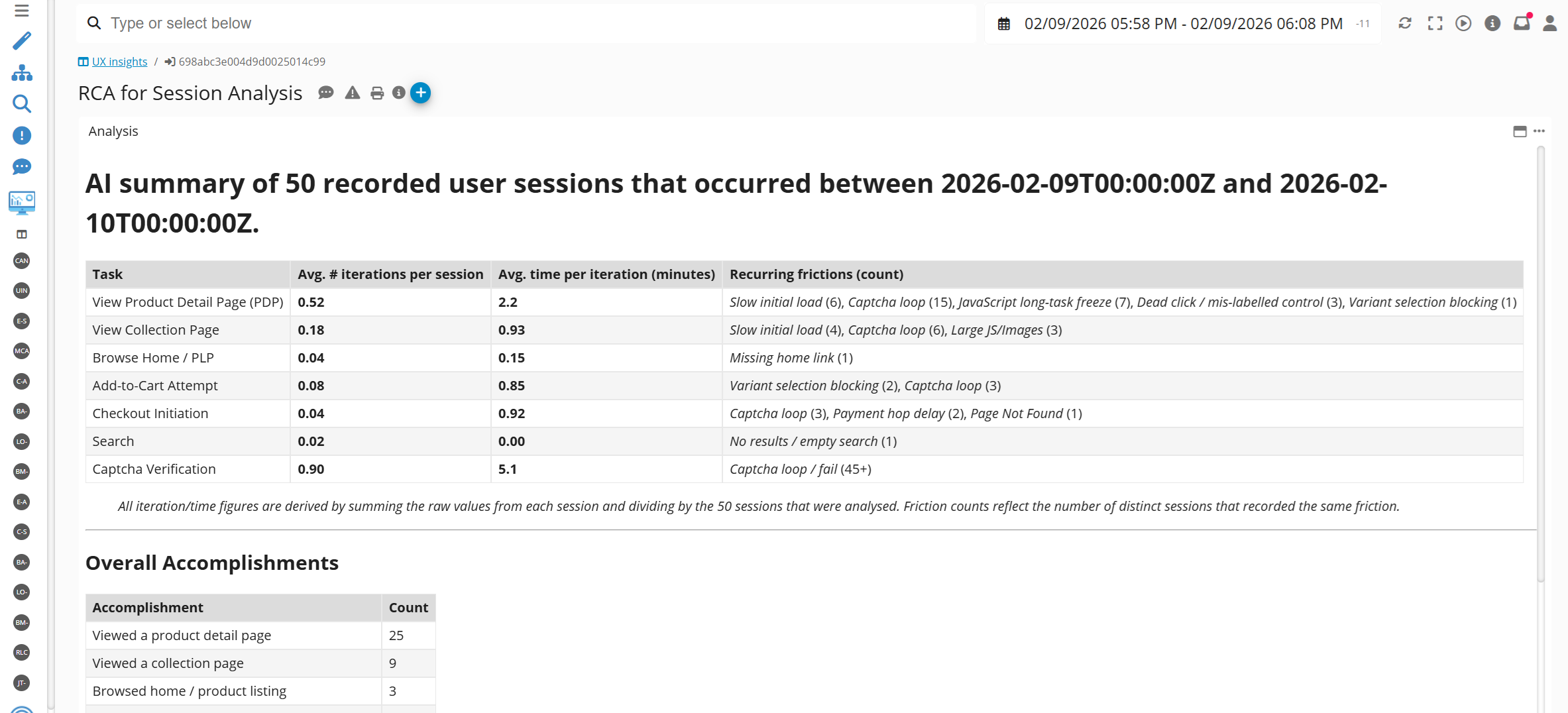The image size is (1568, 713).
Task: Expand the Analysis panel three-dots menu
Action: pos(1539,131)
